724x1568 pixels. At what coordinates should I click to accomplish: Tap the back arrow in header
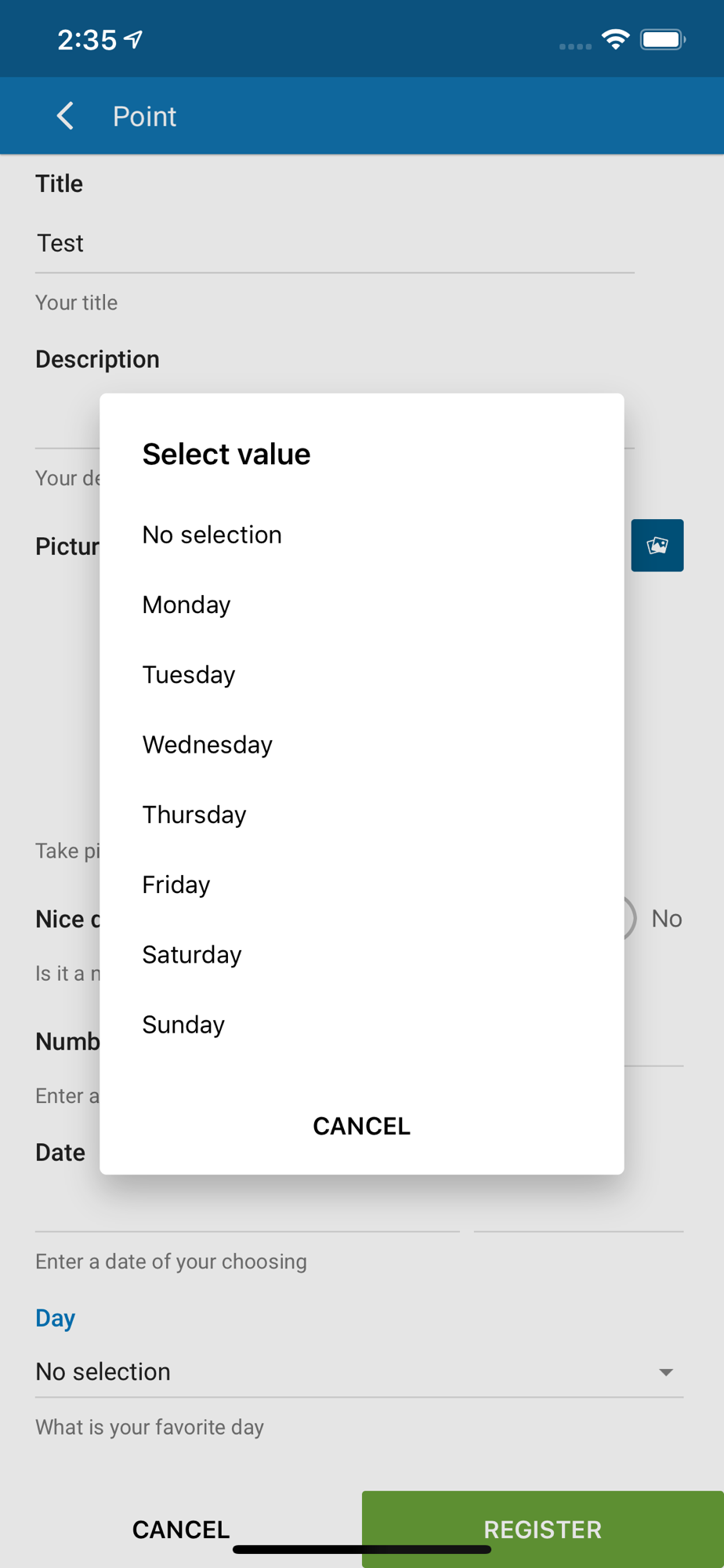(x=66, y=116)
